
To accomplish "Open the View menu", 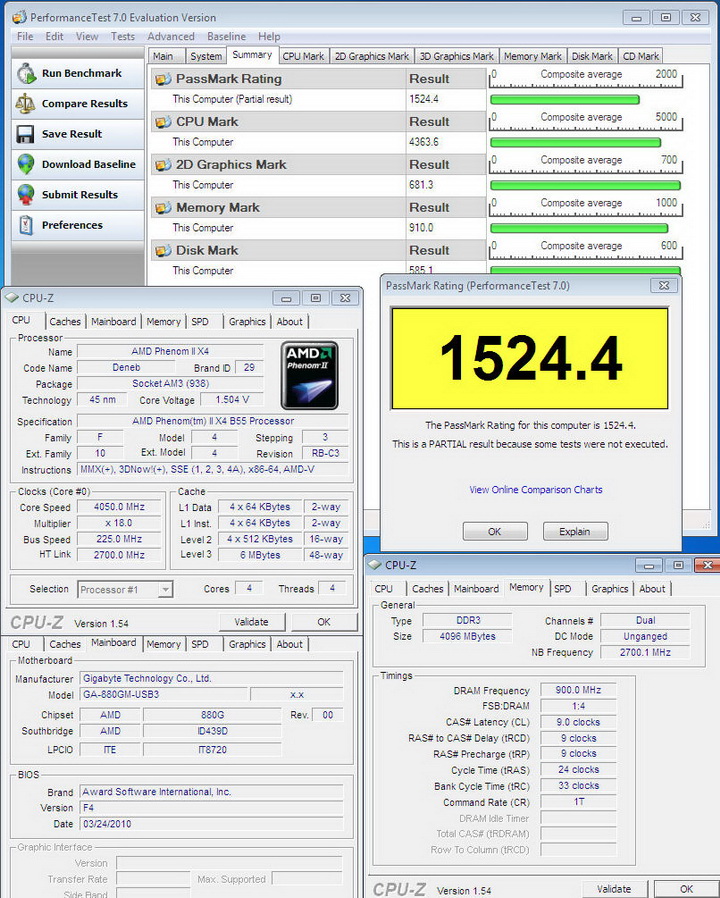I will click(86, 36).
